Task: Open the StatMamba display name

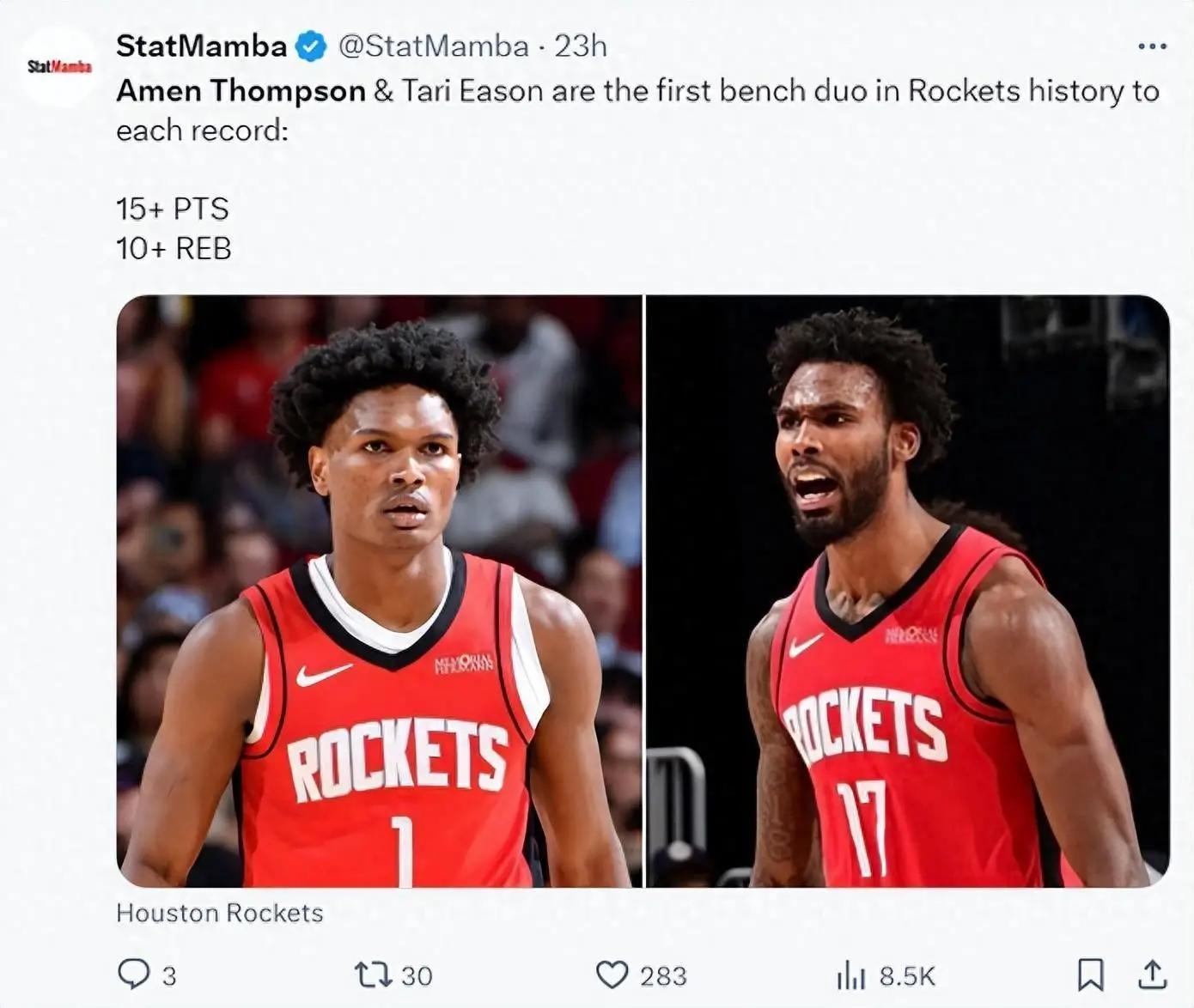Action: click(x=201, y=46)
